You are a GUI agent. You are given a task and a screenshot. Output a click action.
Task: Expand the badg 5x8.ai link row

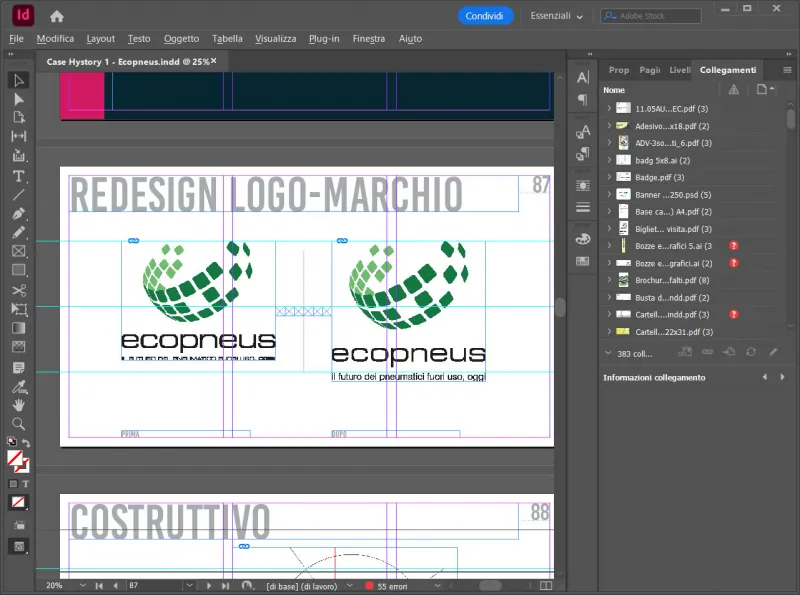pos(609,160)
